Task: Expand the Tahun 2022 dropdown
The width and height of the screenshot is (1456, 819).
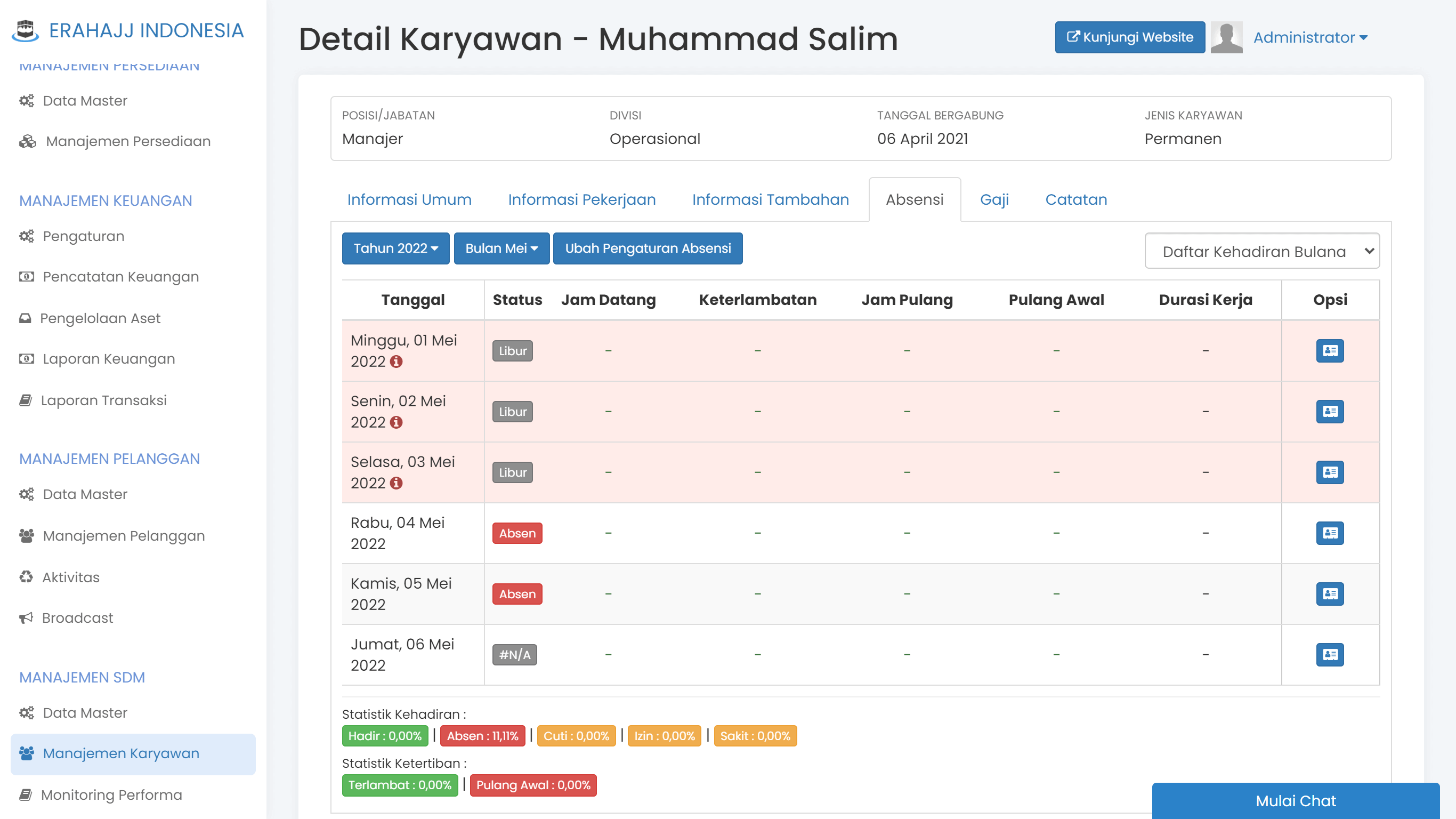Action: click(395, 248)
